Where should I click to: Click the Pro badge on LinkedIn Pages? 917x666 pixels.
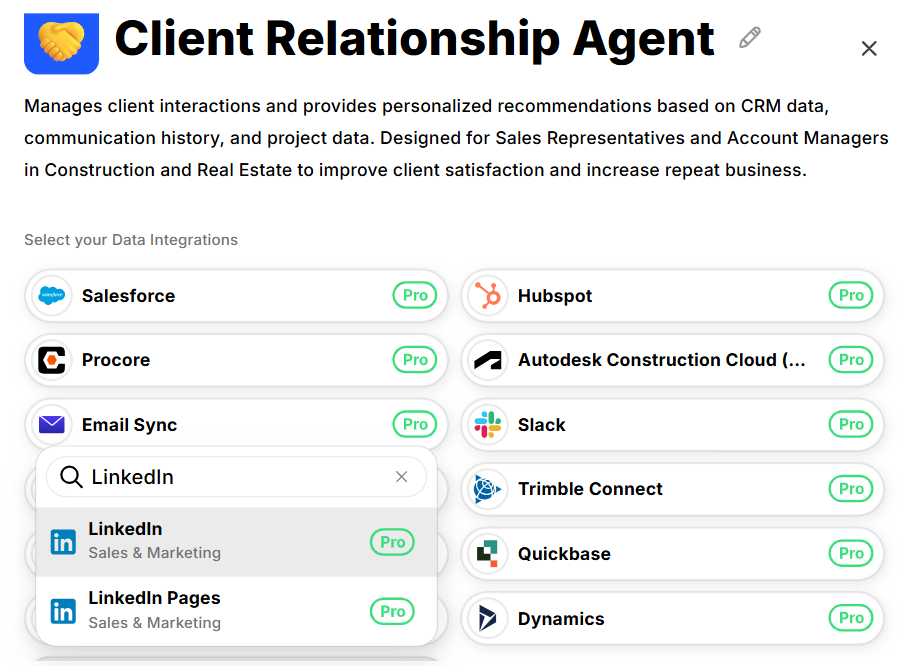pyautogui.click(x=392, y=611)
